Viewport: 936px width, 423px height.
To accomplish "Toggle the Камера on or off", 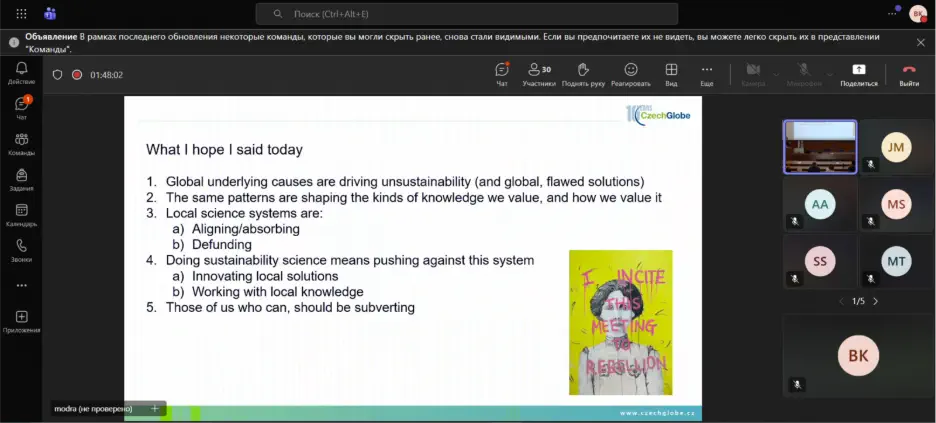I will (x=753, y=74).
